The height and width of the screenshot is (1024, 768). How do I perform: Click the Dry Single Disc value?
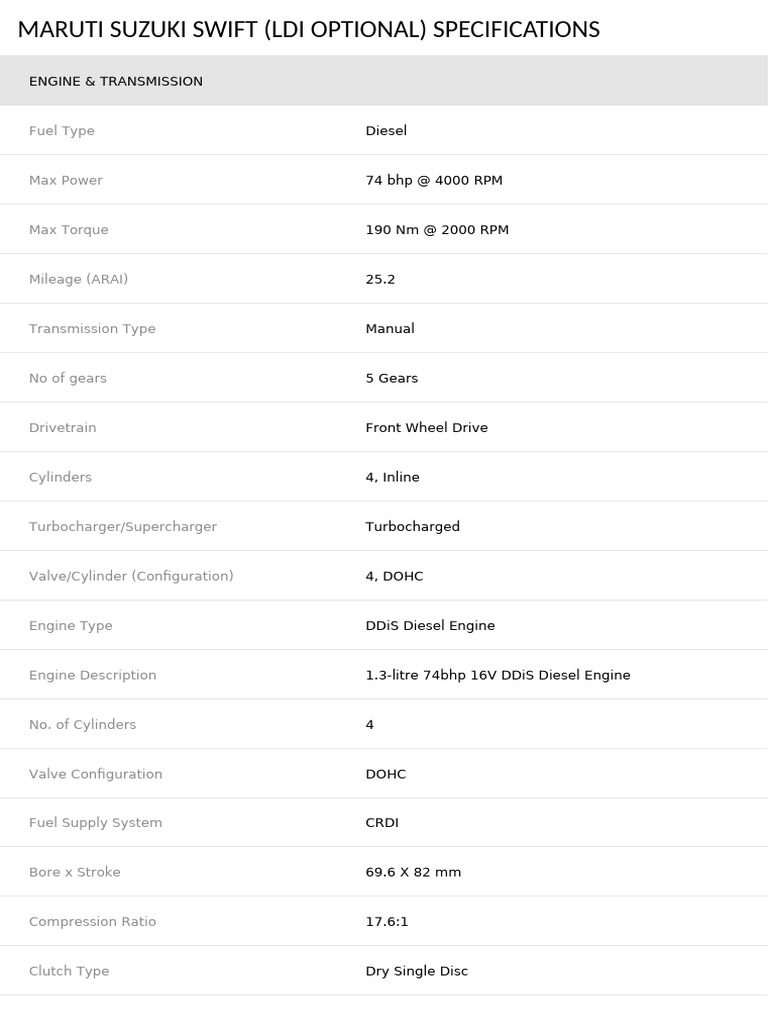(x=417, y=971)
